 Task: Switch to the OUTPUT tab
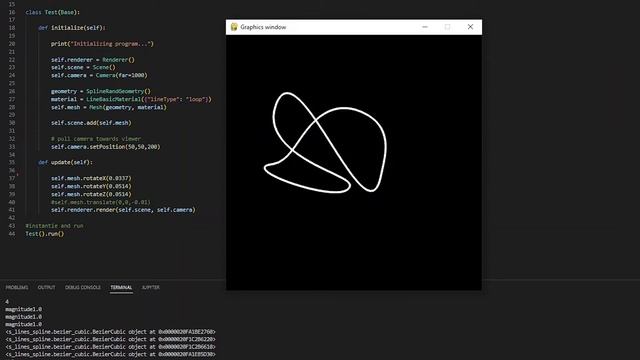click(x=46, y=287)
